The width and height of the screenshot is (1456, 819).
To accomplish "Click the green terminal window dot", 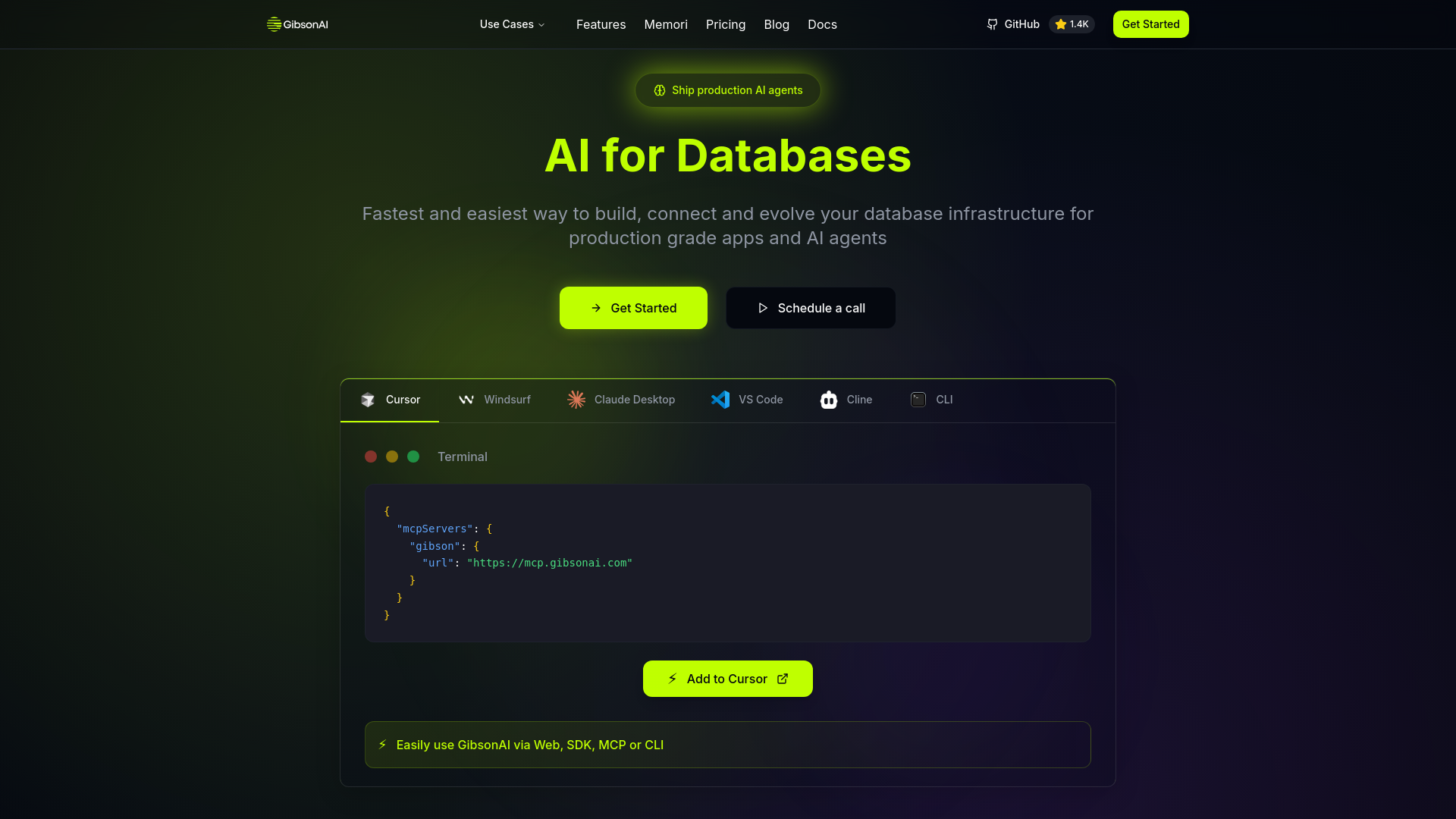I will click(x=413, y=456).
